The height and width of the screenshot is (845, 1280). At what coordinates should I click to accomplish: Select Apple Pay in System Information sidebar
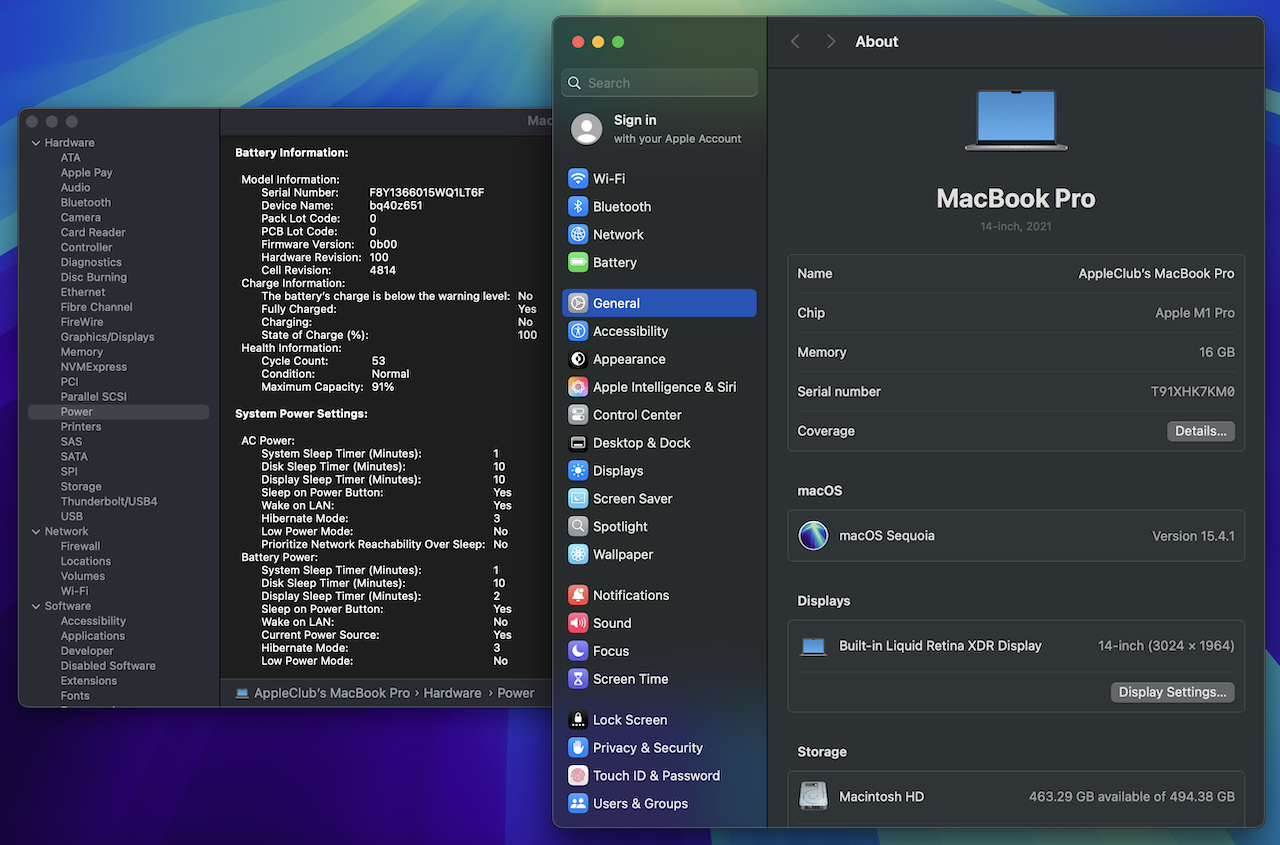(x=86, y=172)
